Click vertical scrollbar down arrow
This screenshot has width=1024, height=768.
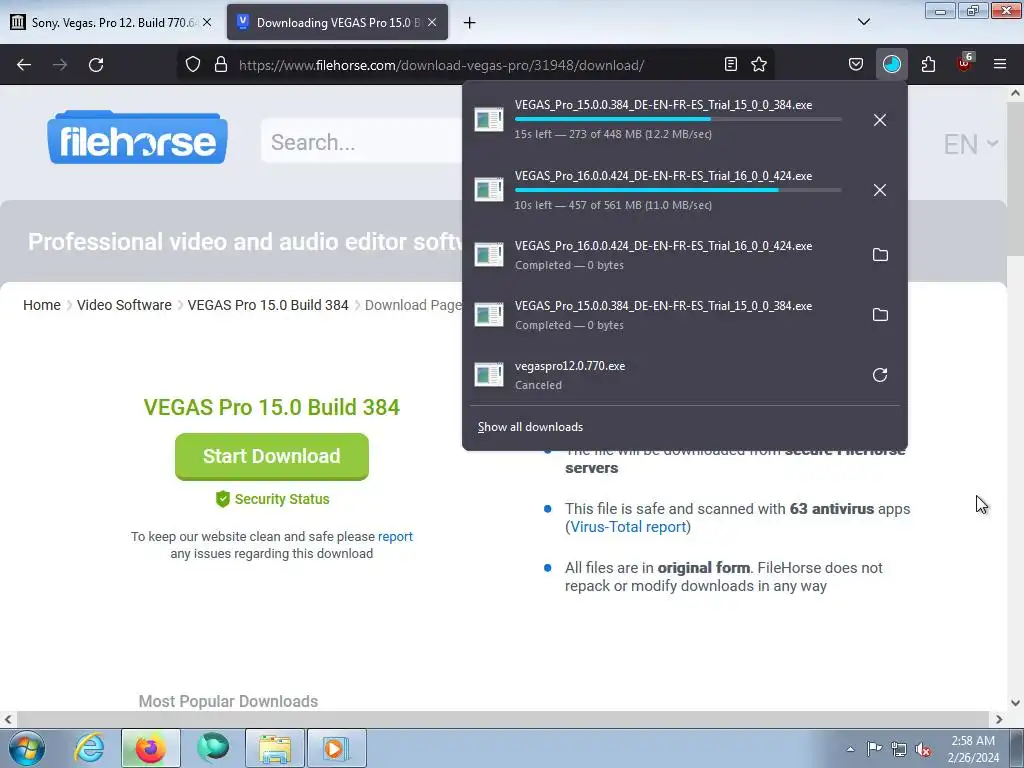1015,703
